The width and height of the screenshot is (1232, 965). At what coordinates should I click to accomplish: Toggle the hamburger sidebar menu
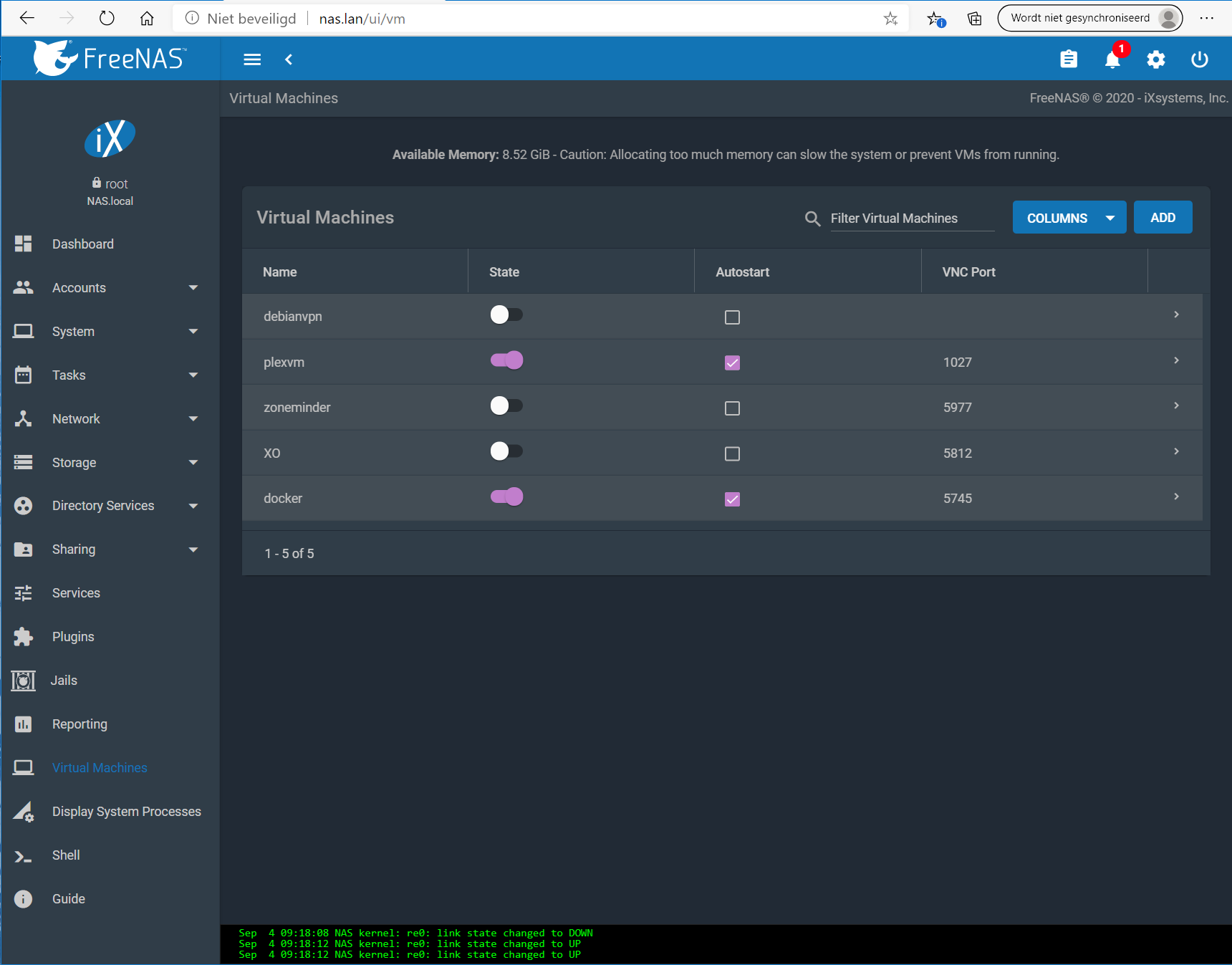(x=252, y=59)
